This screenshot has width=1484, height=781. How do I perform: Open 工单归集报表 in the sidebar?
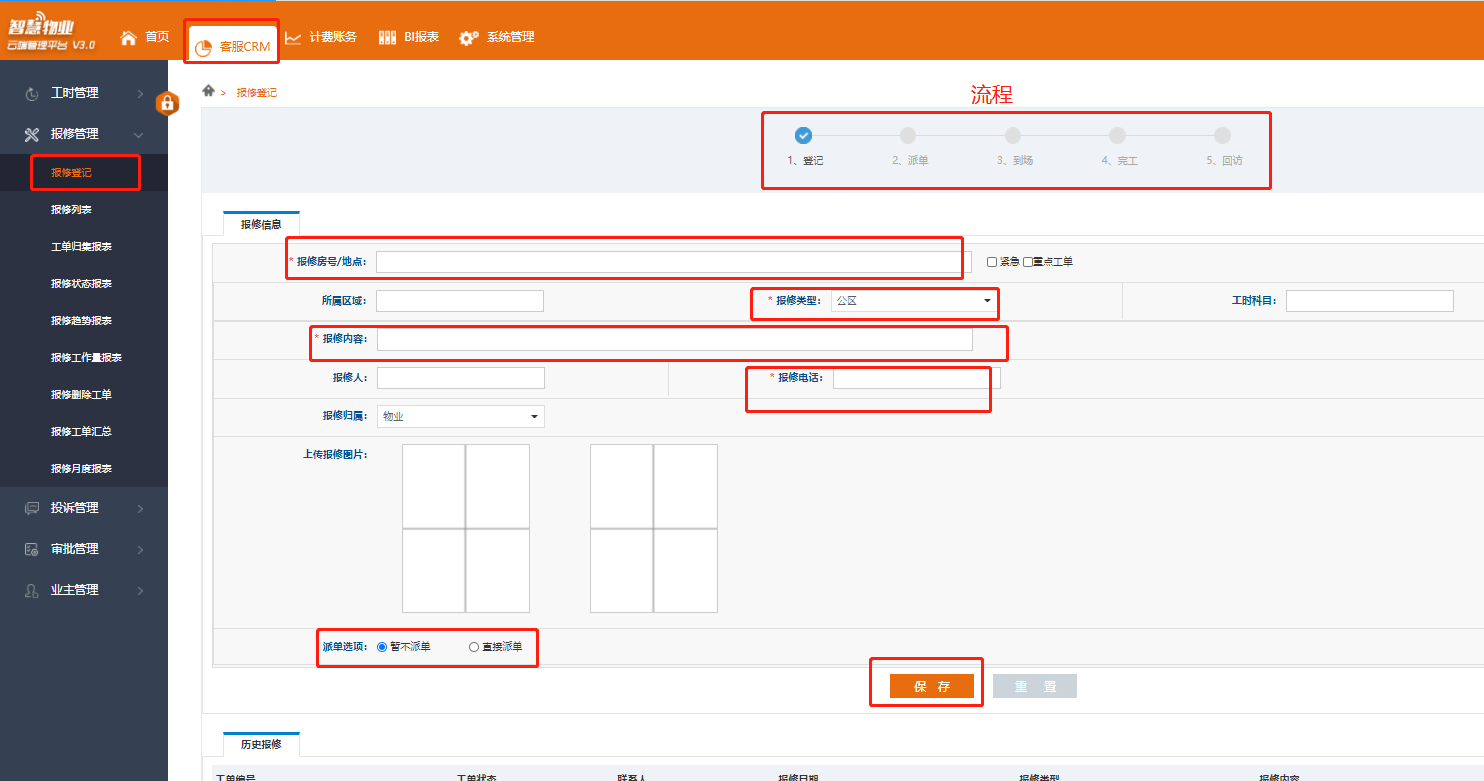(x=81, y=247)
